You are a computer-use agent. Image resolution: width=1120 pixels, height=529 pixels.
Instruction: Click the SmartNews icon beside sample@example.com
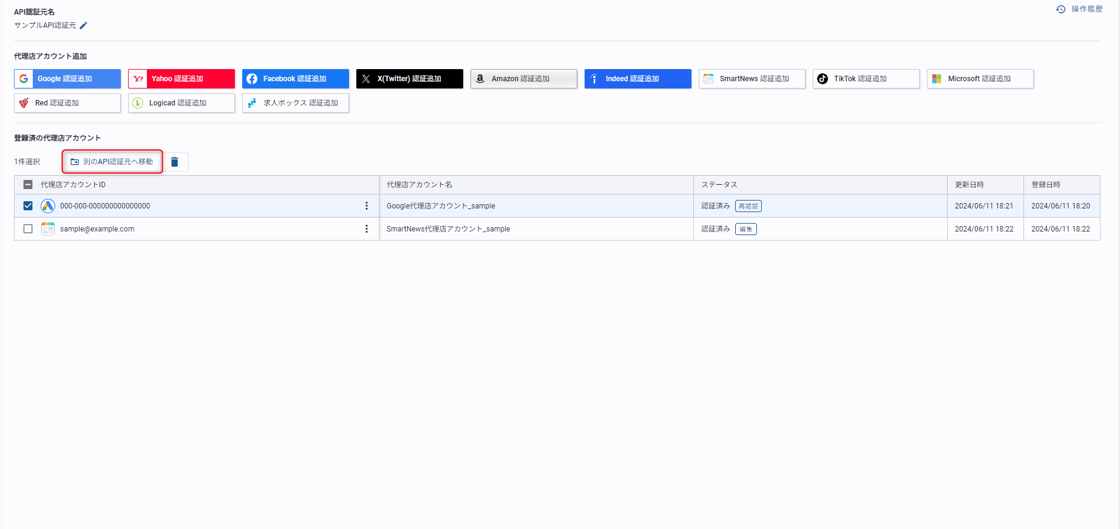pos(48,229)
